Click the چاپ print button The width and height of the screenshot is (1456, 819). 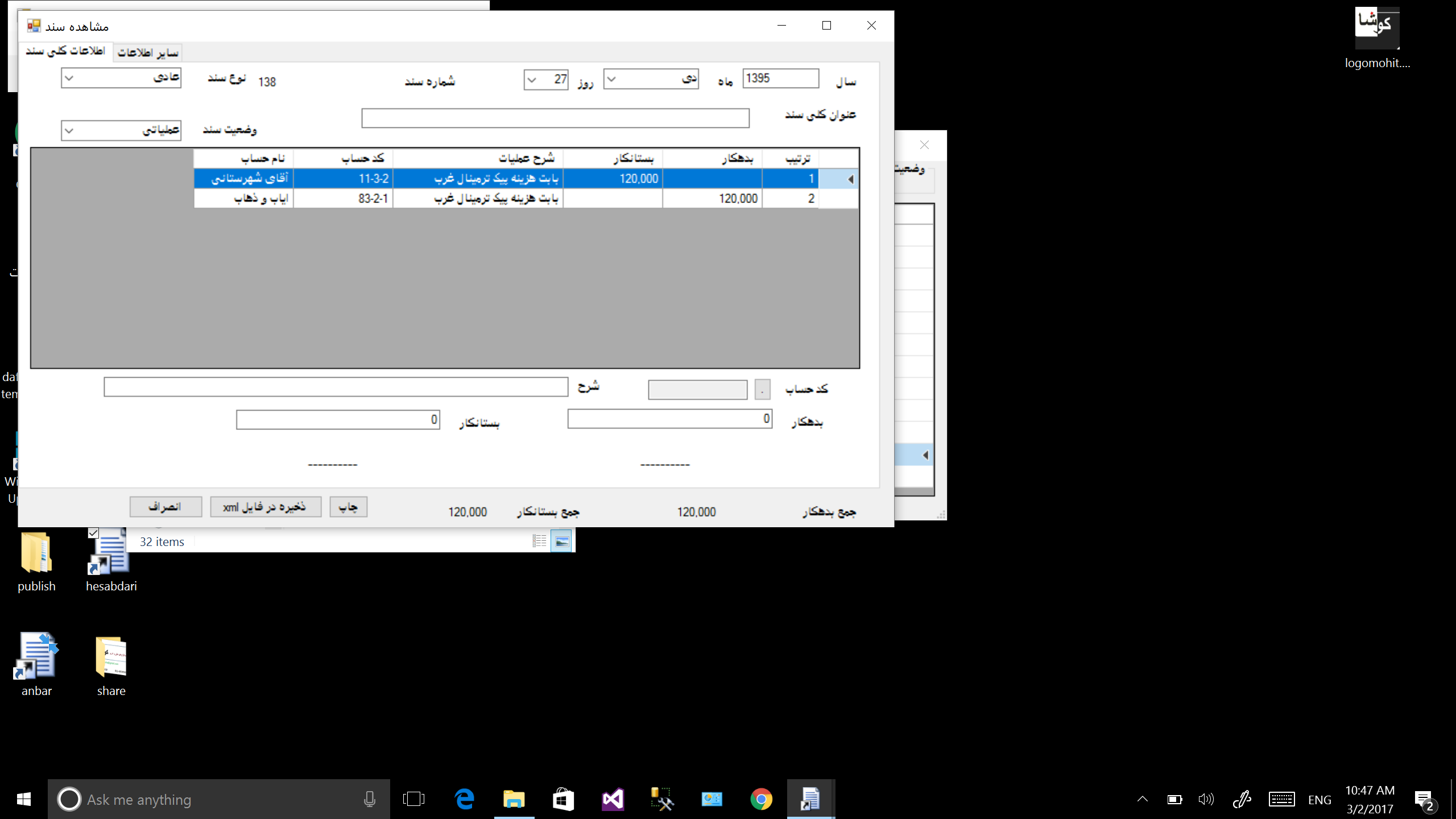click(348, 507)
